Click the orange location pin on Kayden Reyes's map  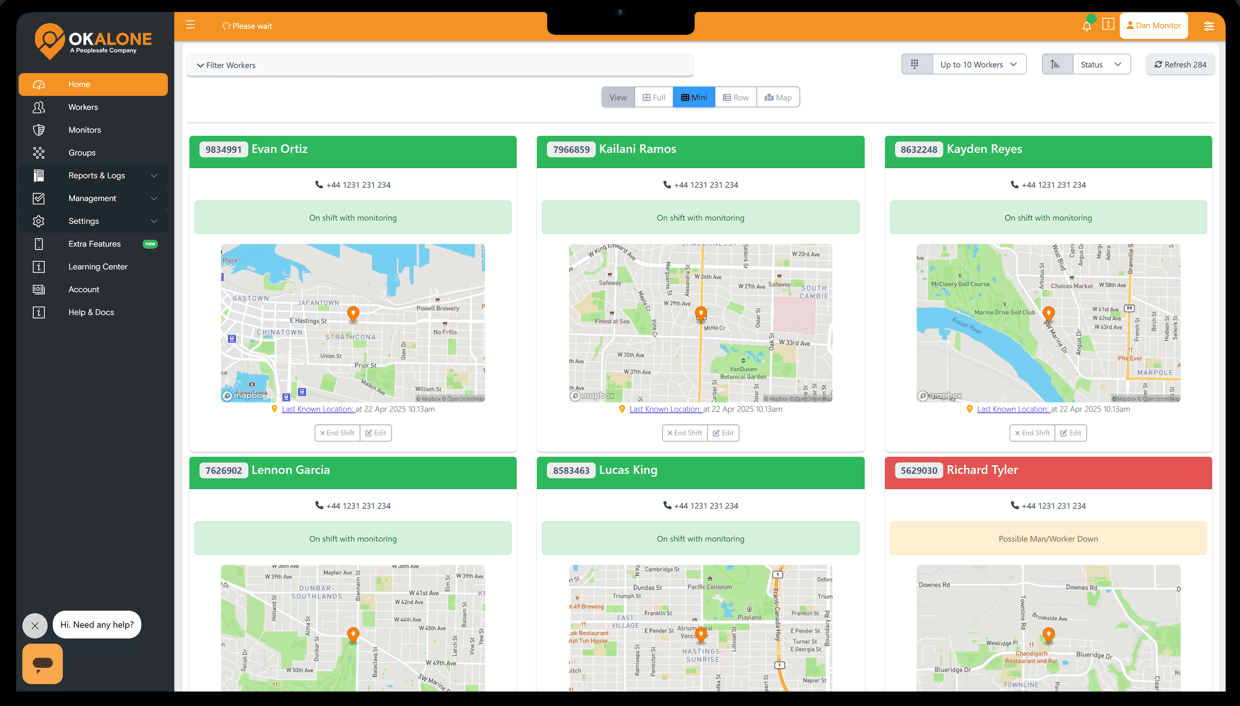pyautogui.click(x=1049, y=313)
